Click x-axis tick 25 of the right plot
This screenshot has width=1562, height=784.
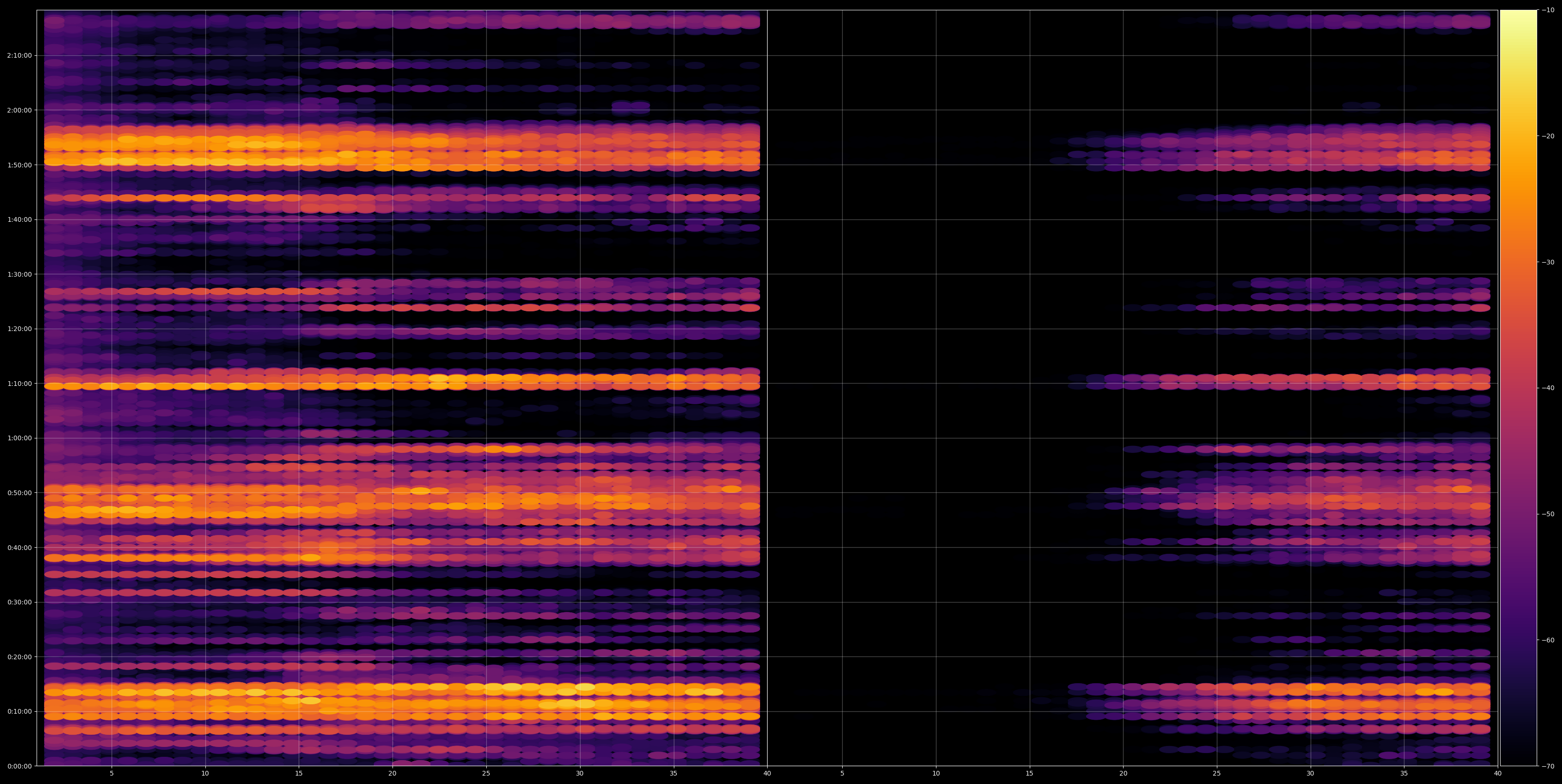(x=1217, y=774)
